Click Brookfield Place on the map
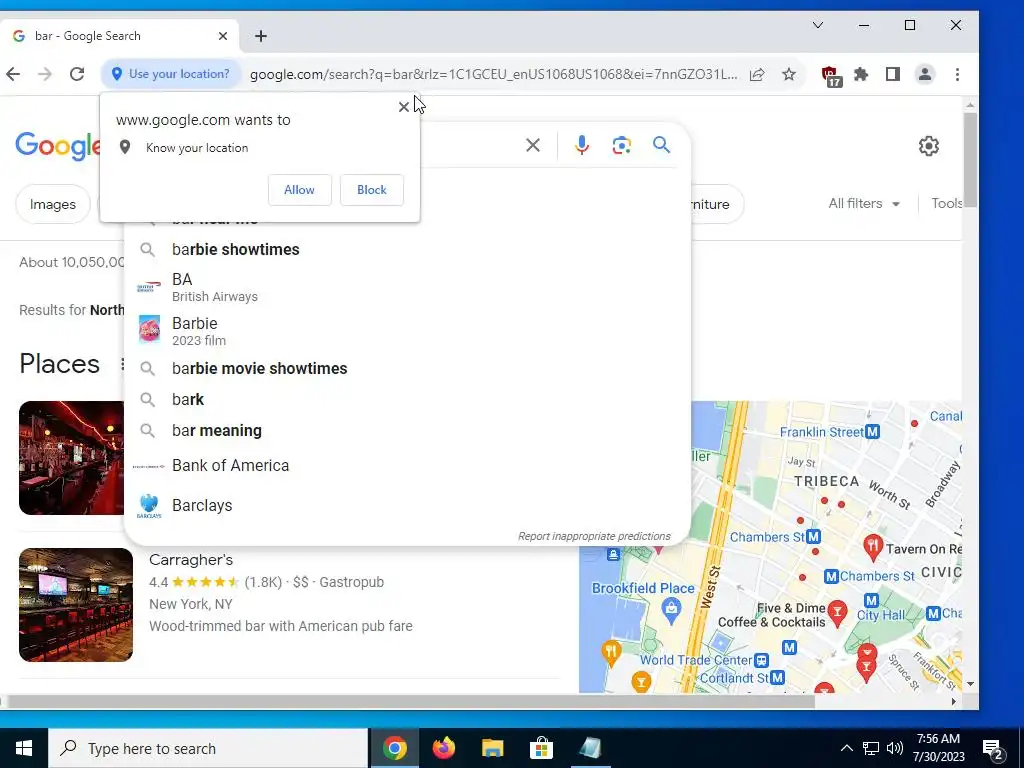Image resolution: width=1024 pixels, height=768 pixels. [x=643, y=588]
